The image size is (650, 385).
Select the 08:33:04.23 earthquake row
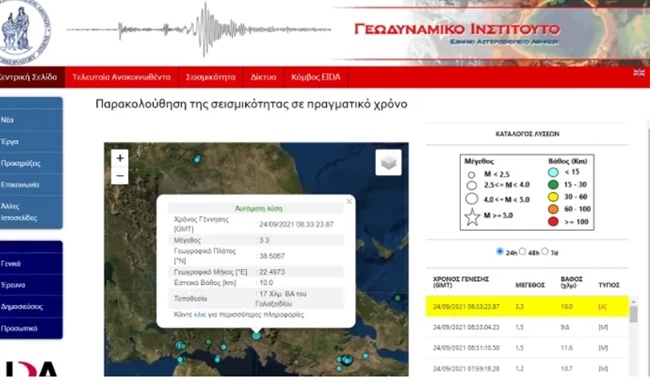pos(527,327)
